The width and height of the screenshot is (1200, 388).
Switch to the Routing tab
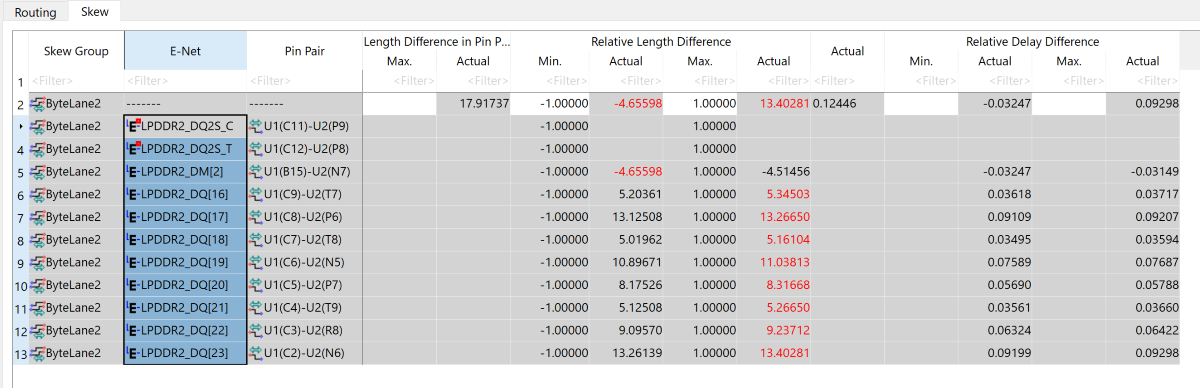(35, 12)
